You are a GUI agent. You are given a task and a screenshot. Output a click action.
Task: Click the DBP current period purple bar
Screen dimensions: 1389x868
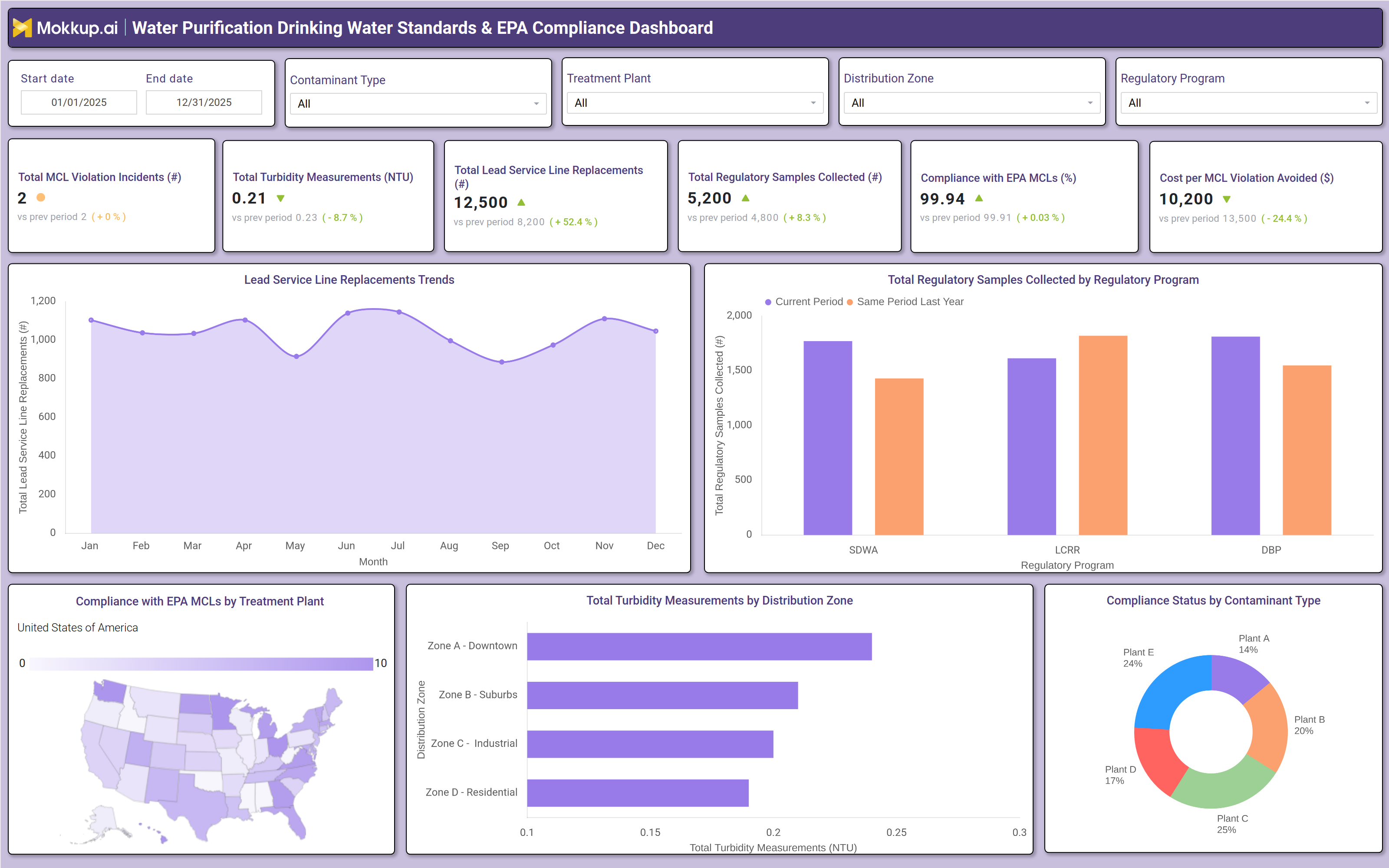(x=1235, y=436)
